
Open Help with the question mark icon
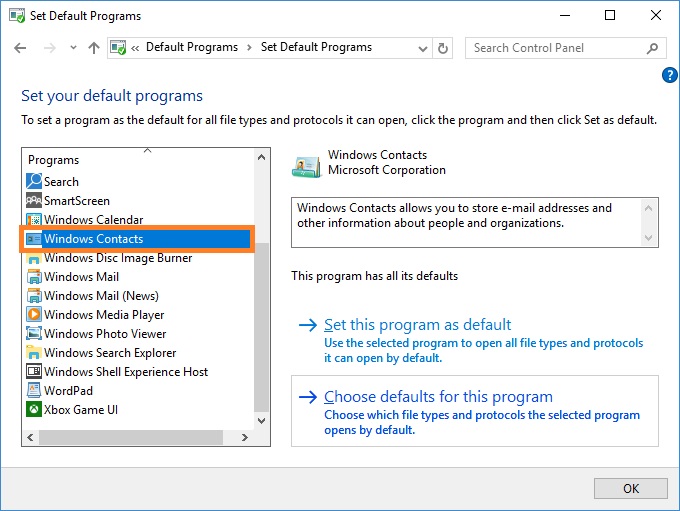[x=670, y=75]
